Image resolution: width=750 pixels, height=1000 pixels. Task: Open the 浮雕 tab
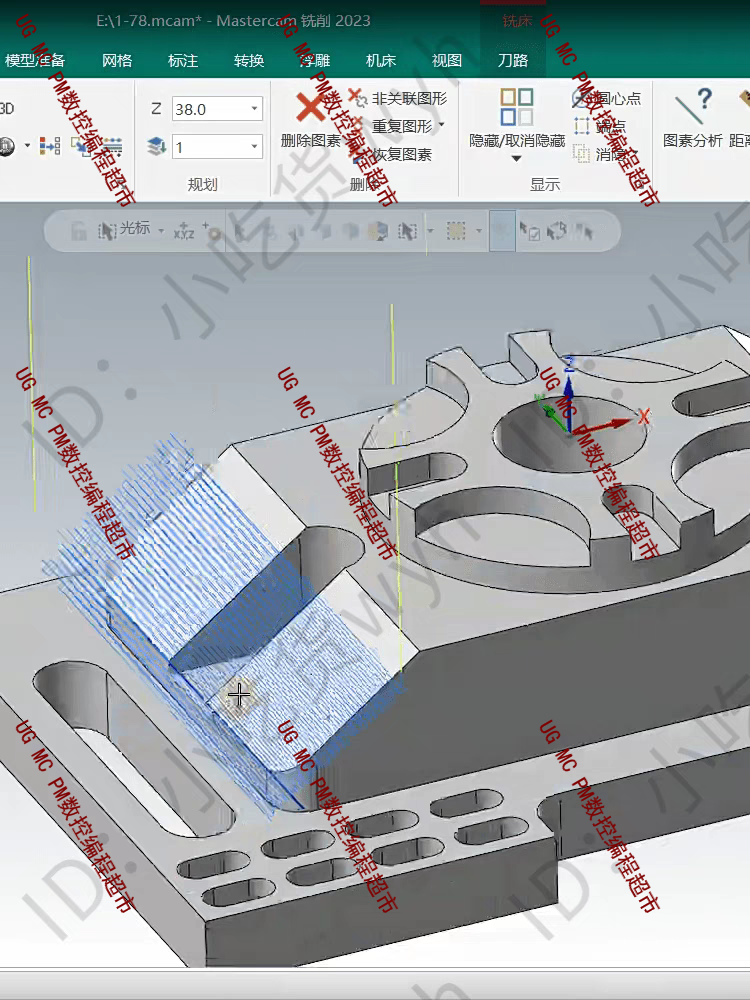pyautogui.click(x=315, y=61)
